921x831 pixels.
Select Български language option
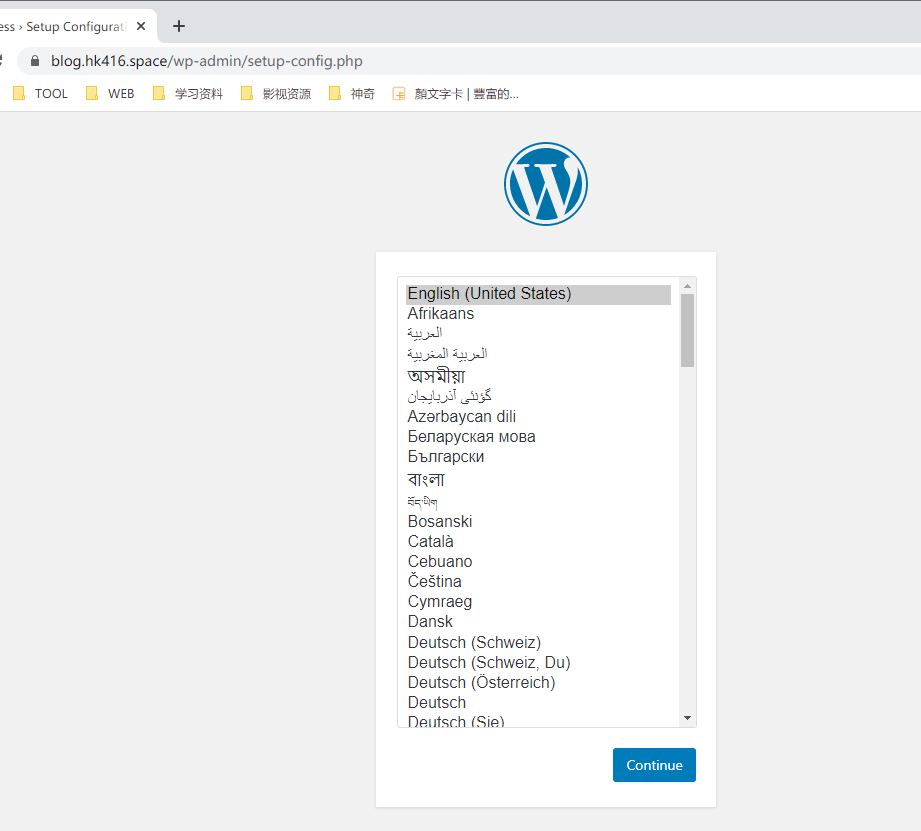538,456
